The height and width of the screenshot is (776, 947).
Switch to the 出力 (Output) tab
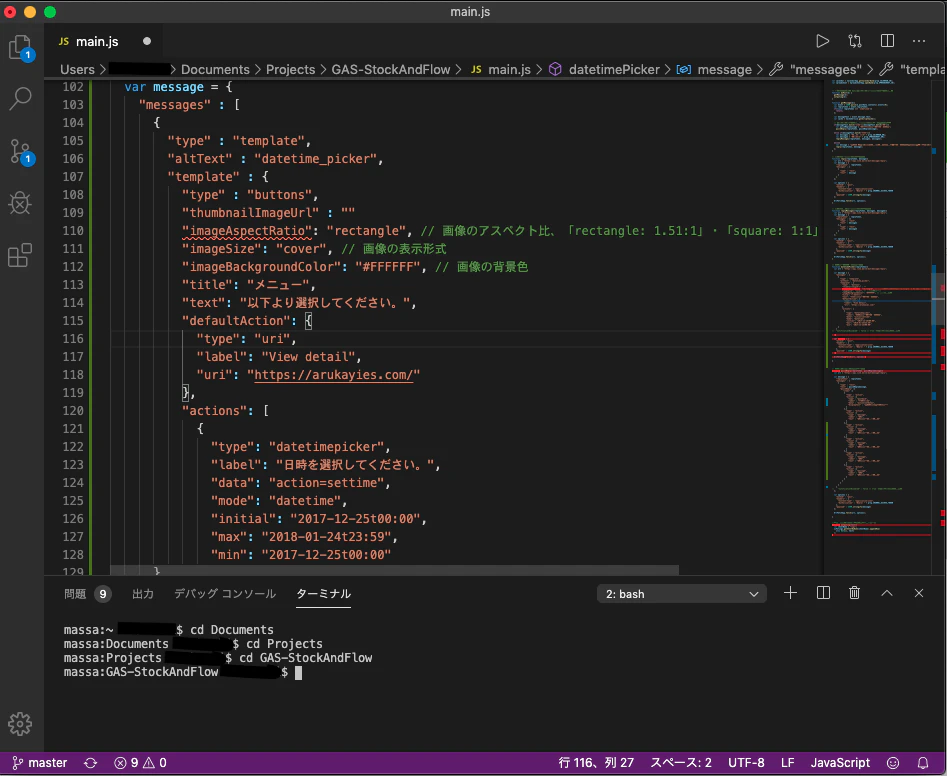143,594
